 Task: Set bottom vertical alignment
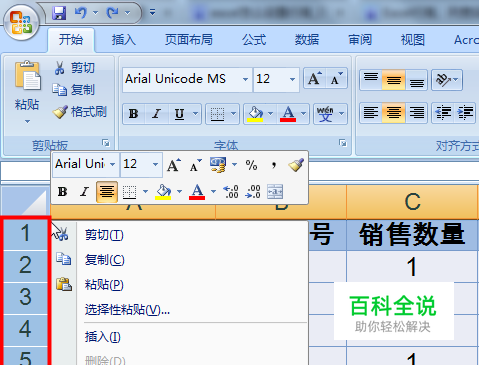416,80
